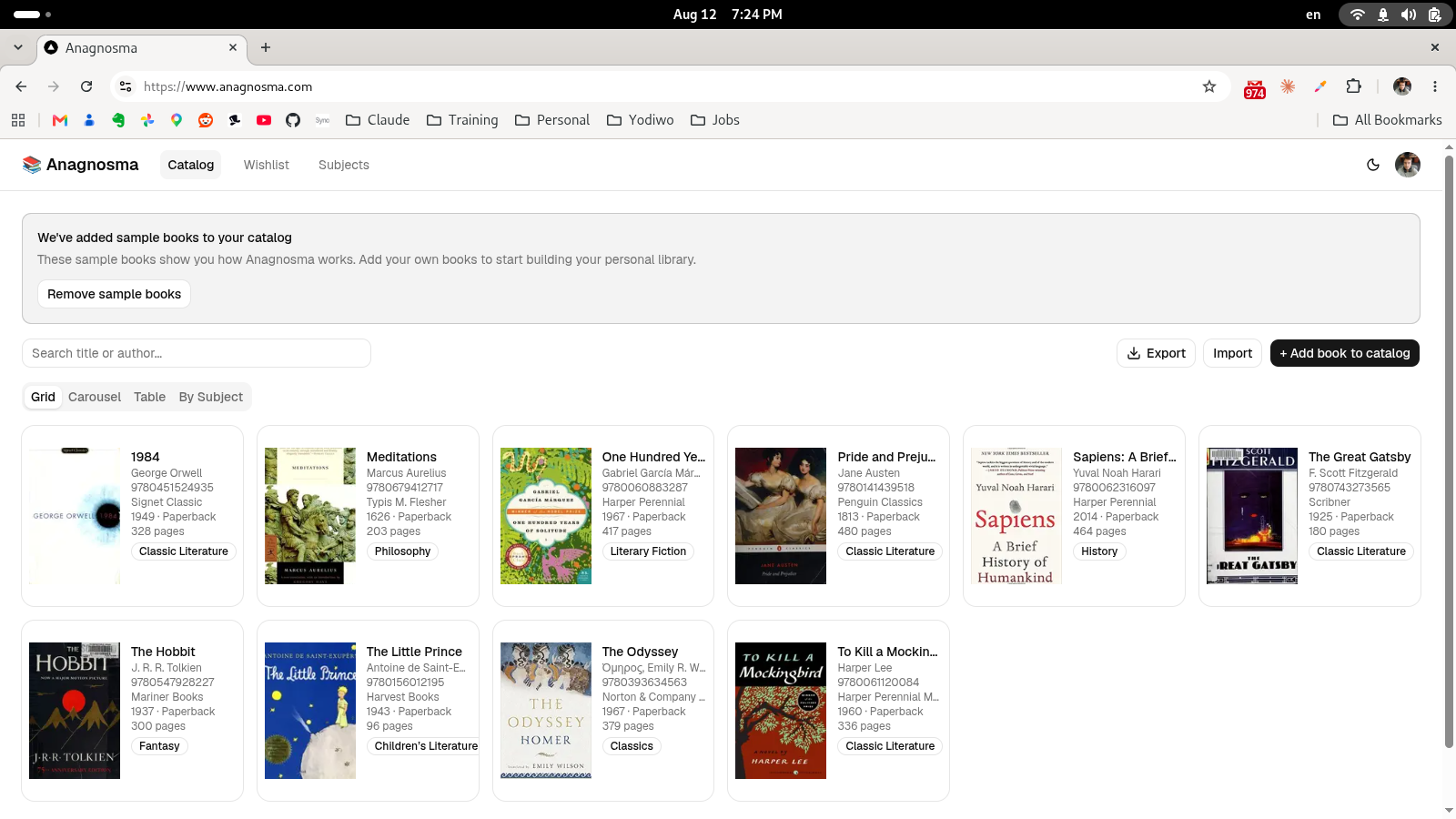Export the catalog

click(1157, 353)
